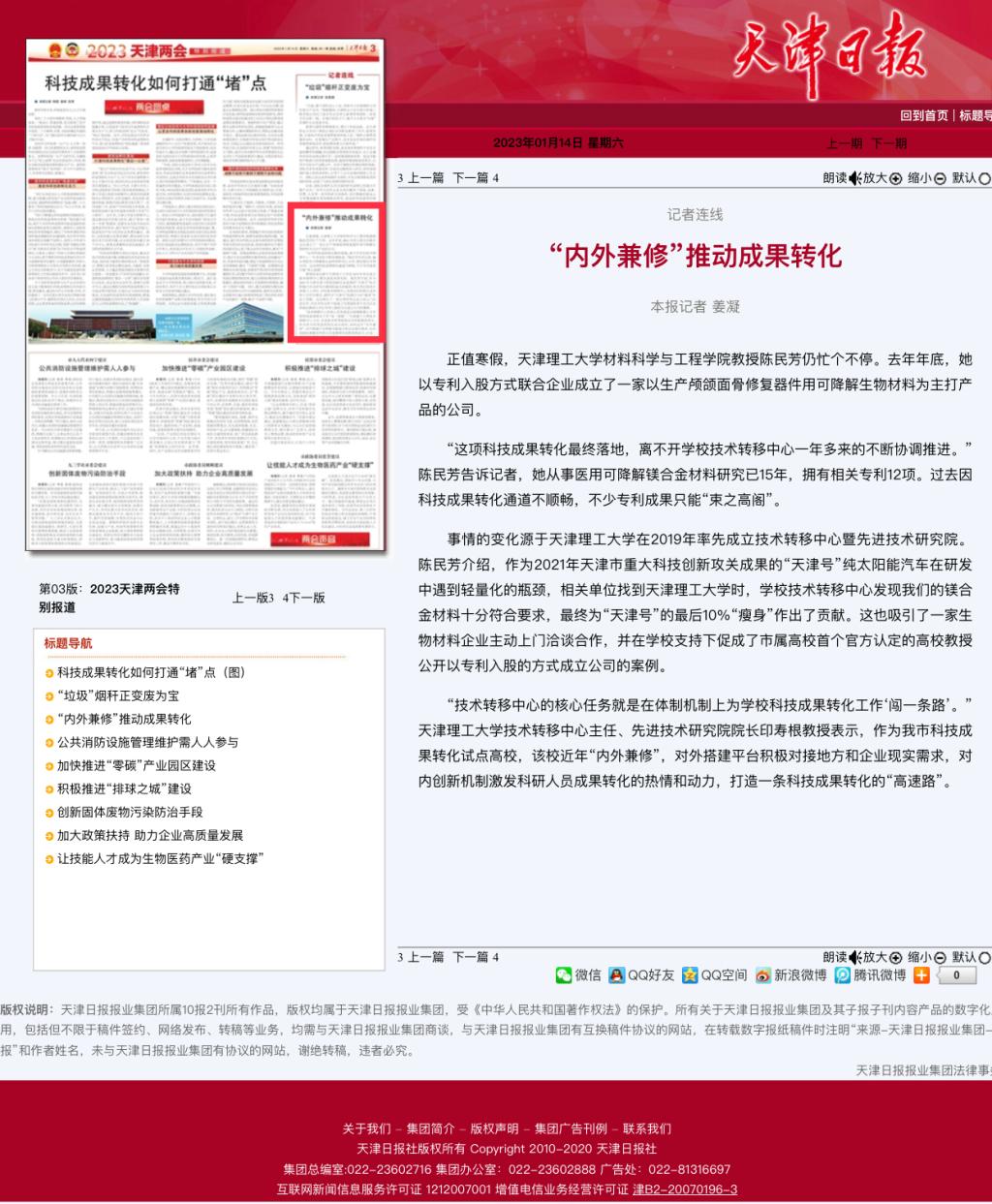
Task: Open more share options orange plus icon
Action: point(921,975)
